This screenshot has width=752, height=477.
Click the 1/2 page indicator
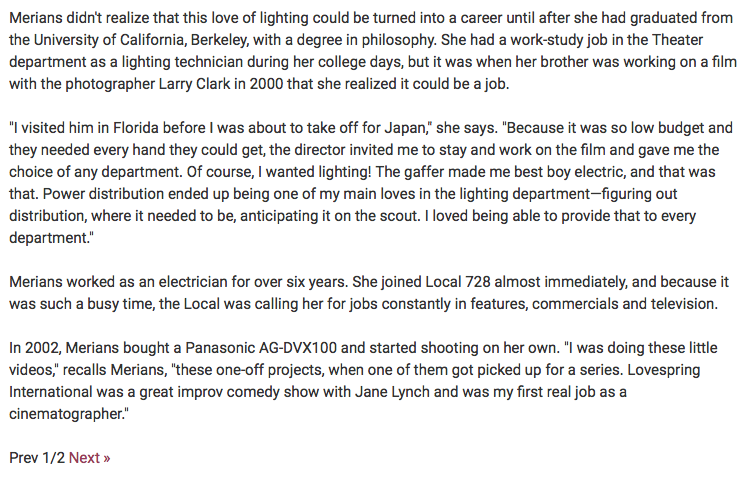click(53, 458)
